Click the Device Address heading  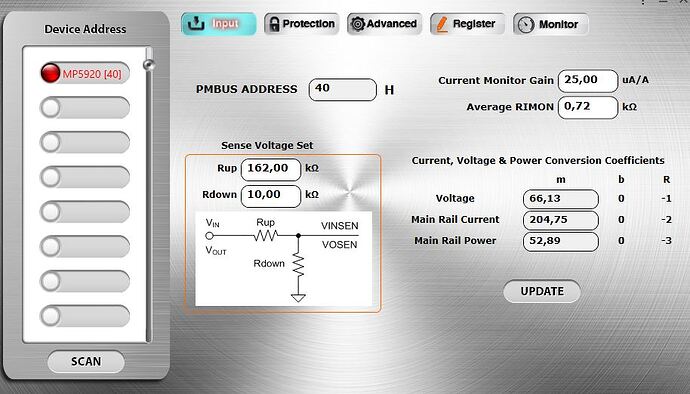tap(85, 29)
